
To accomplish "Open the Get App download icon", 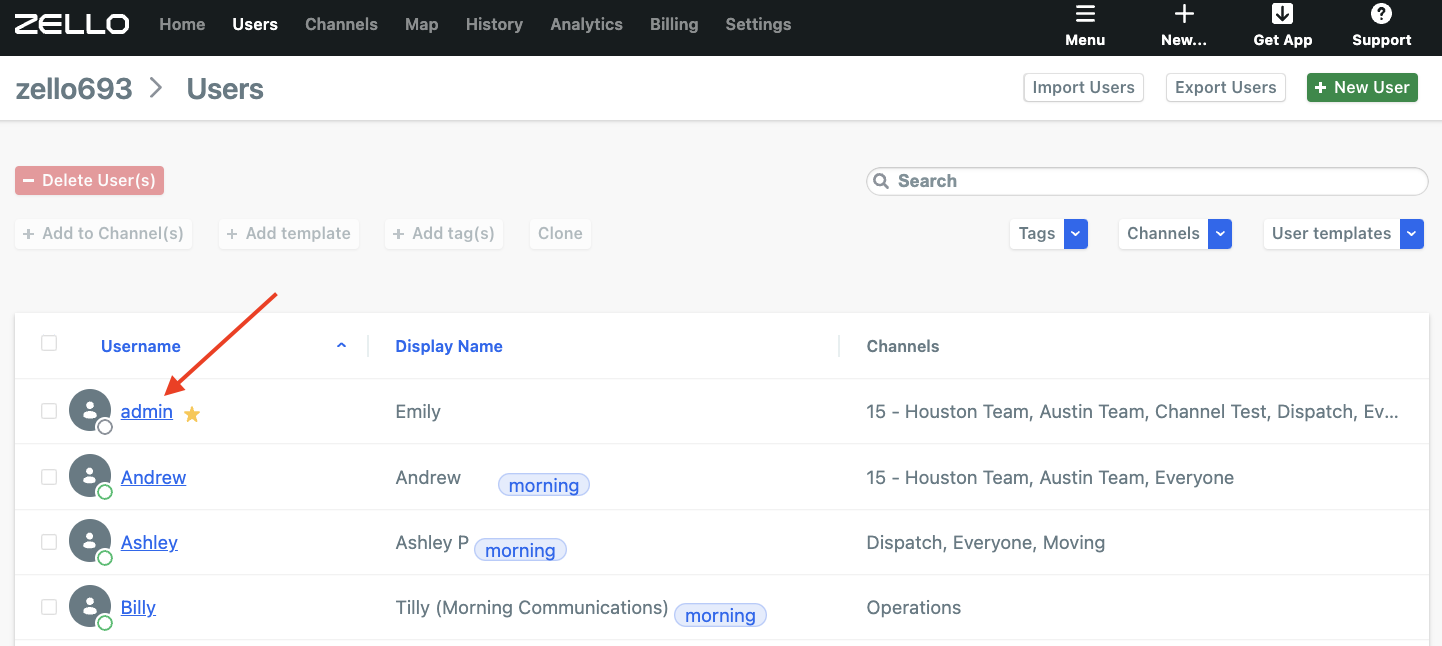I will (x=1283, y=14).
